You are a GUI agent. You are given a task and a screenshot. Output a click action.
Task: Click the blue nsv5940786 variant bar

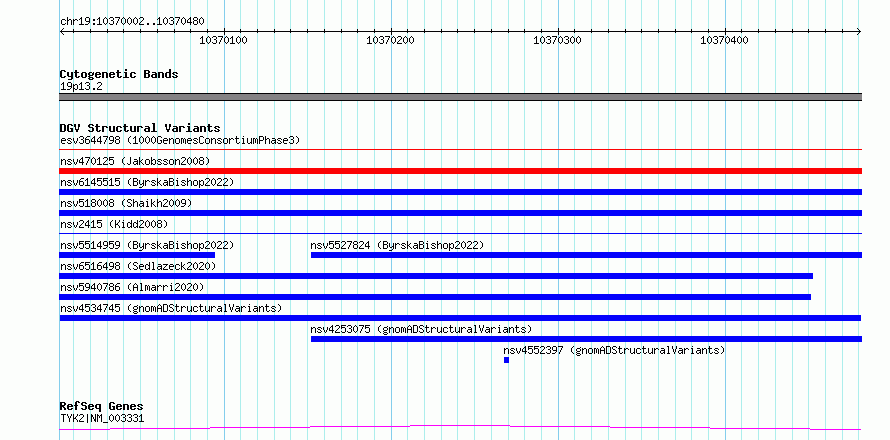tap(435, 297)
